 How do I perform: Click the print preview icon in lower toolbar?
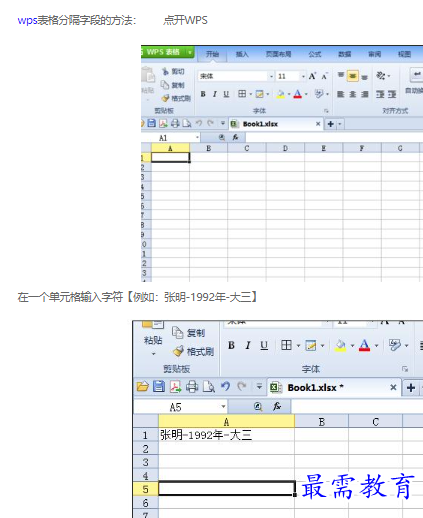(x=209, y=387)
